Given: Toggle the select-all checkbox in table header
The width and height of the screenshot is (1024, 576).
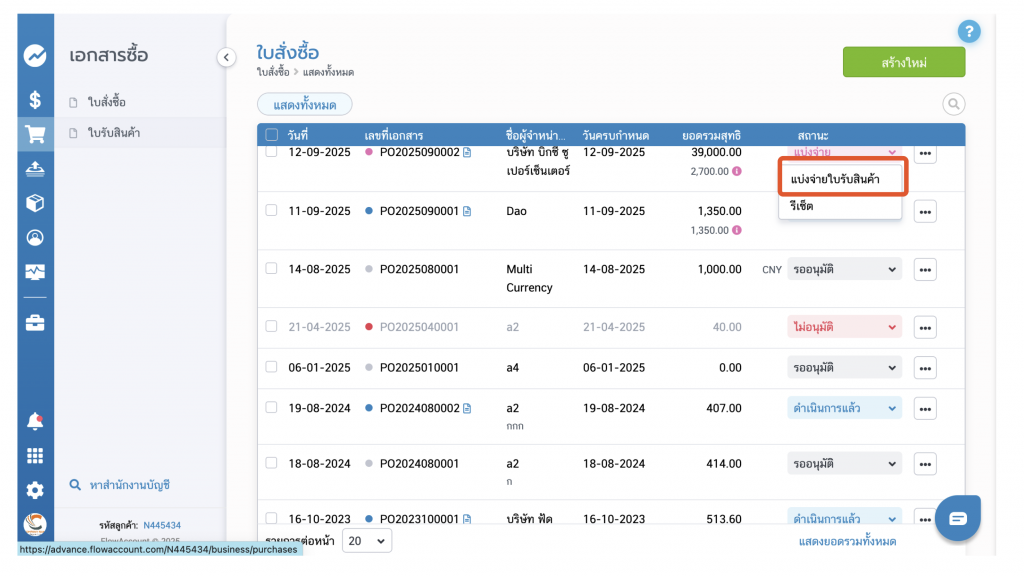Looking at the screenshot, I should 271,135.
